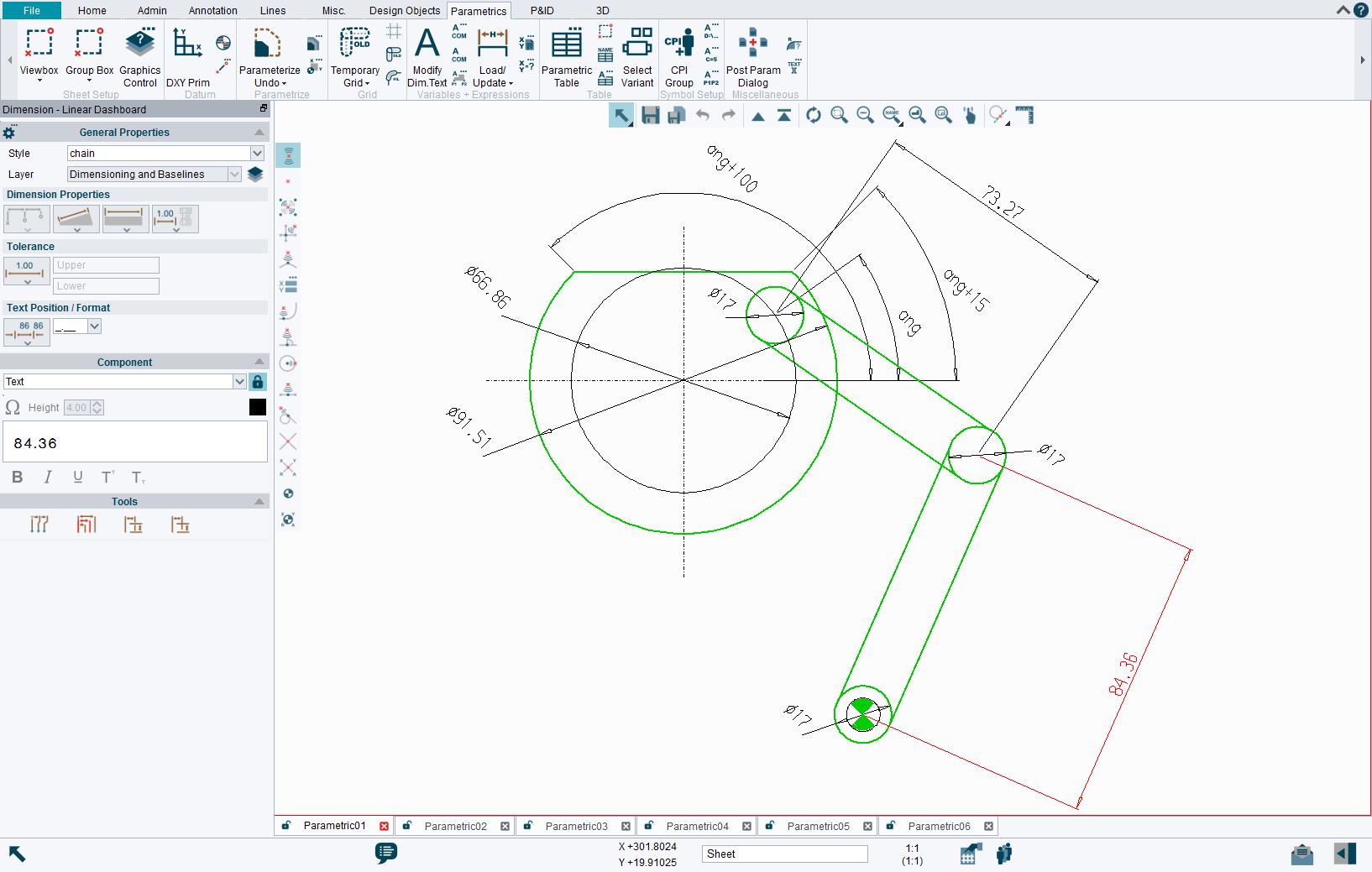Select the pan hand tool above the canvas
Viewport: 1372px width, 872px height.
970,115
